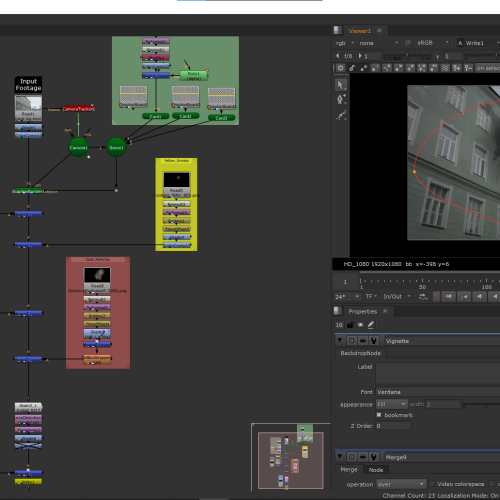
Task: Select the arrow selection tool in Viewer
Action: click(x=340, y=85)
